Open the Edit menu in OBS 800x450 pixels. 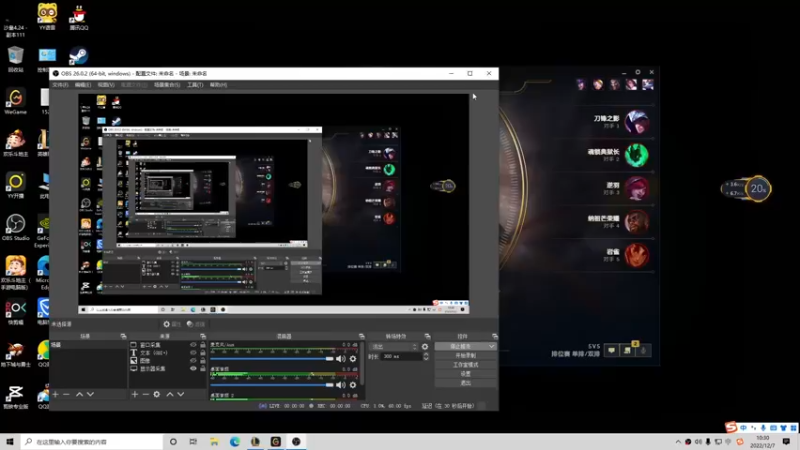pos(83,85)
